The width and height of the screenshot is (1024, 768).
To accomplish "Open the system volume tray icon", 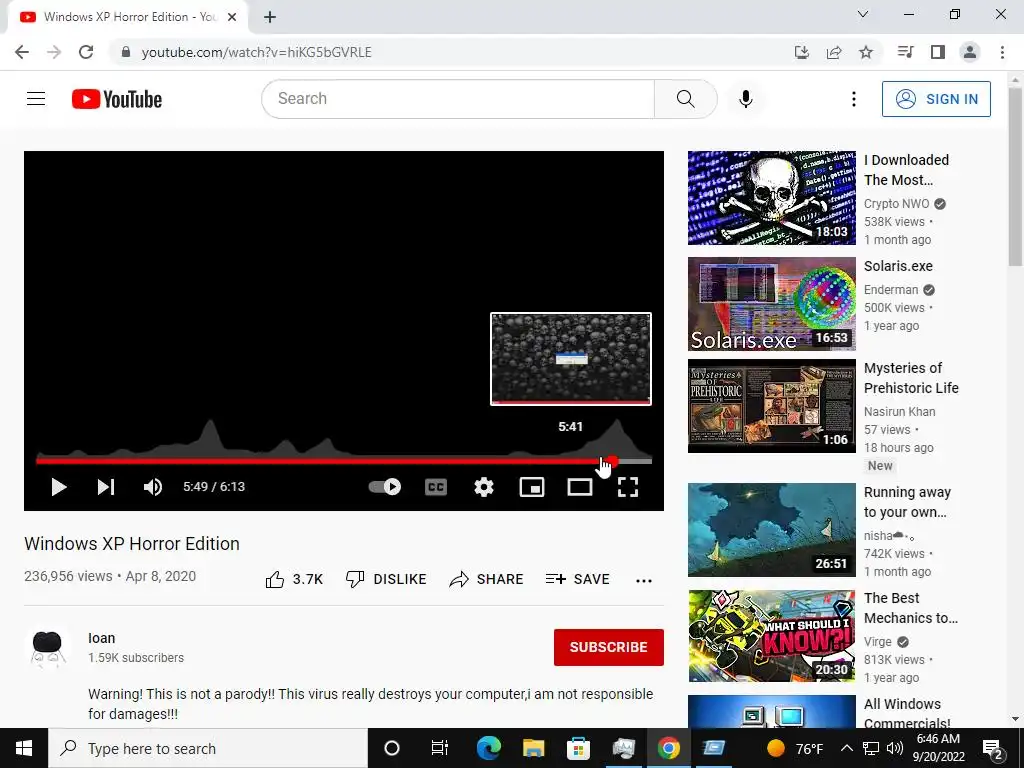I will (x=895, y=748).
